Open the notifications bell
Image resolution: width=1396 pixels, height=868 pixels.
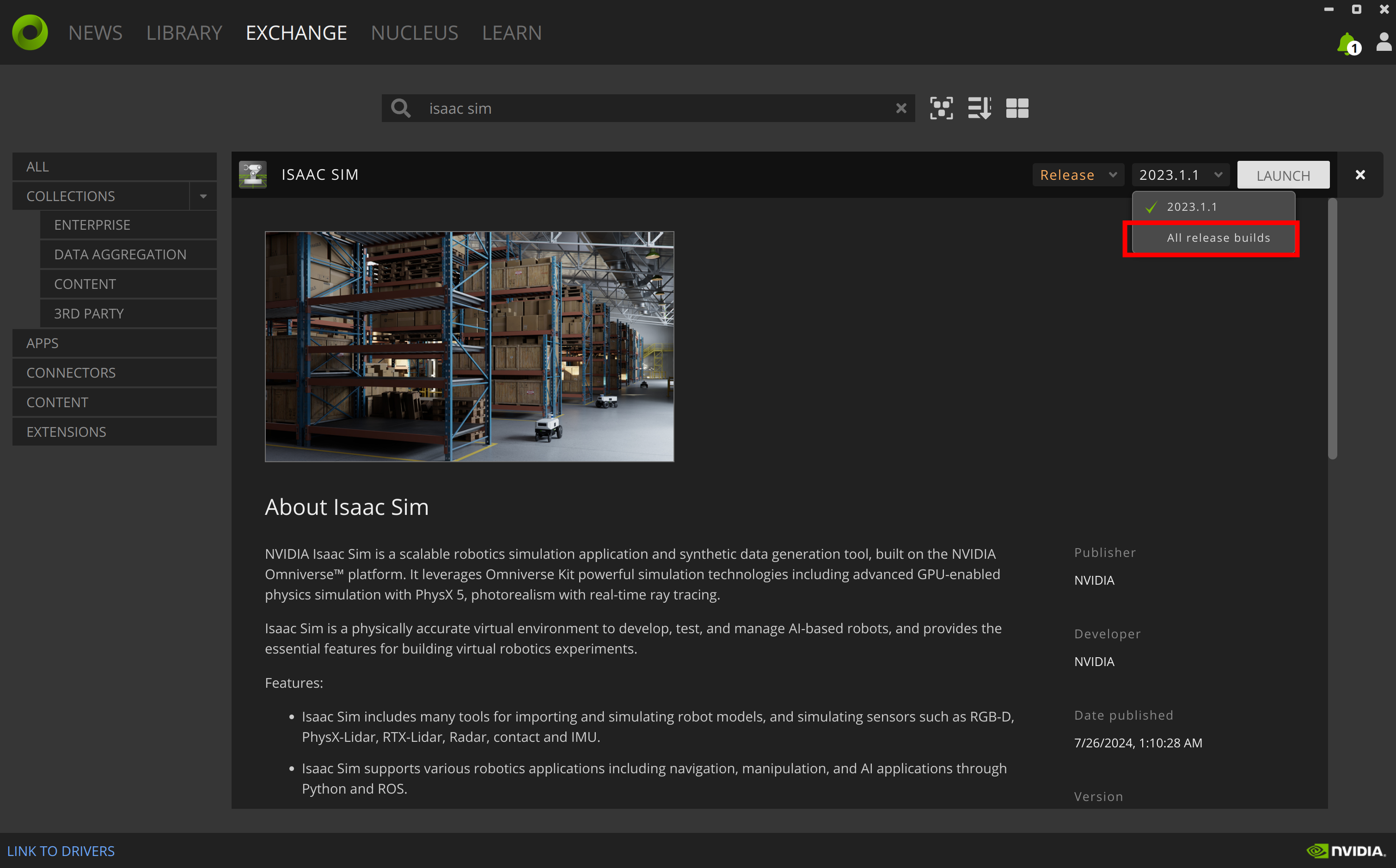click(x=1347, y=43)
